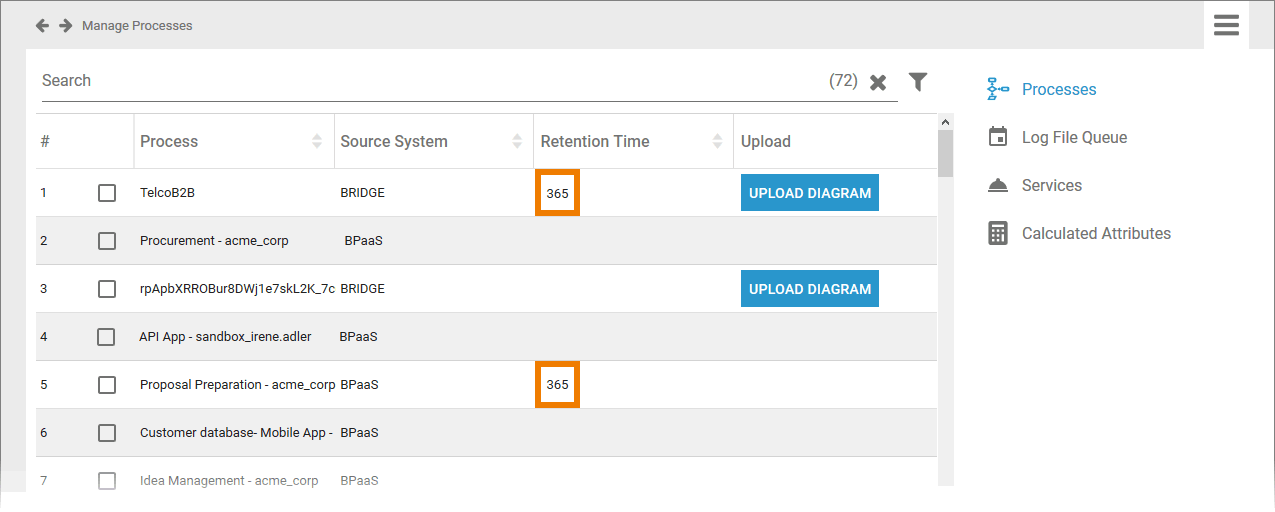Click the forward arrow icon
The image size is (1275, 512).
coord(66,26)
